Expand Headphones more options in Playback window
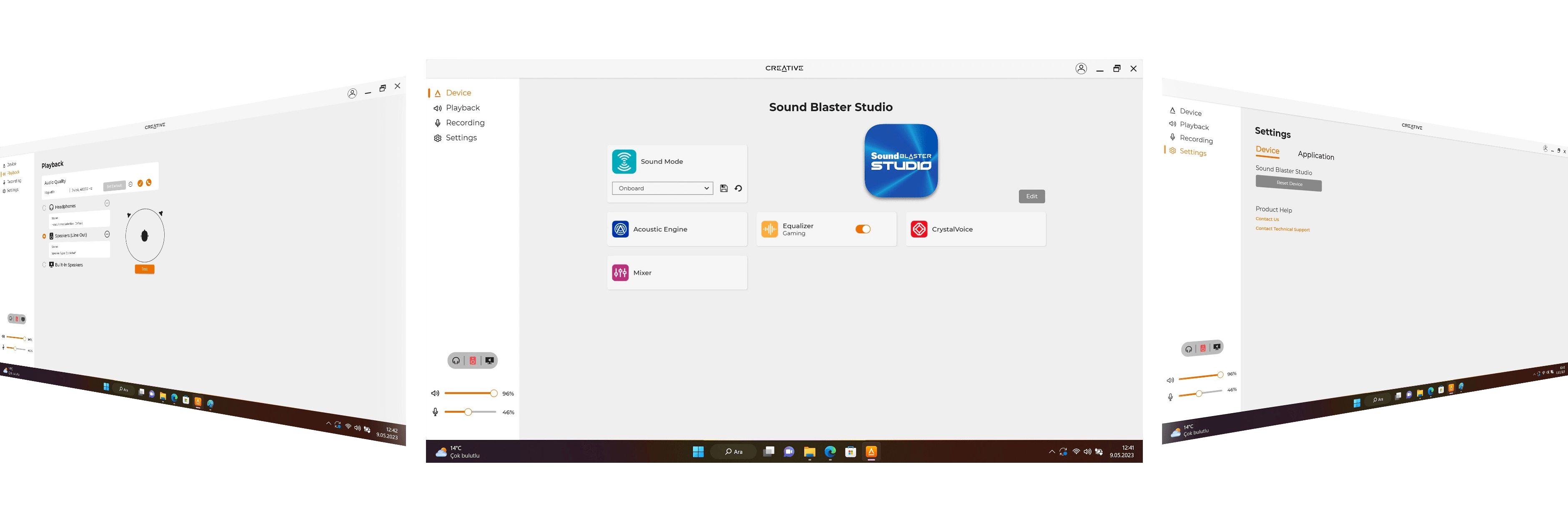This screenshot has height=522, width=1568. pyautogui.click(x=107, y=203)
